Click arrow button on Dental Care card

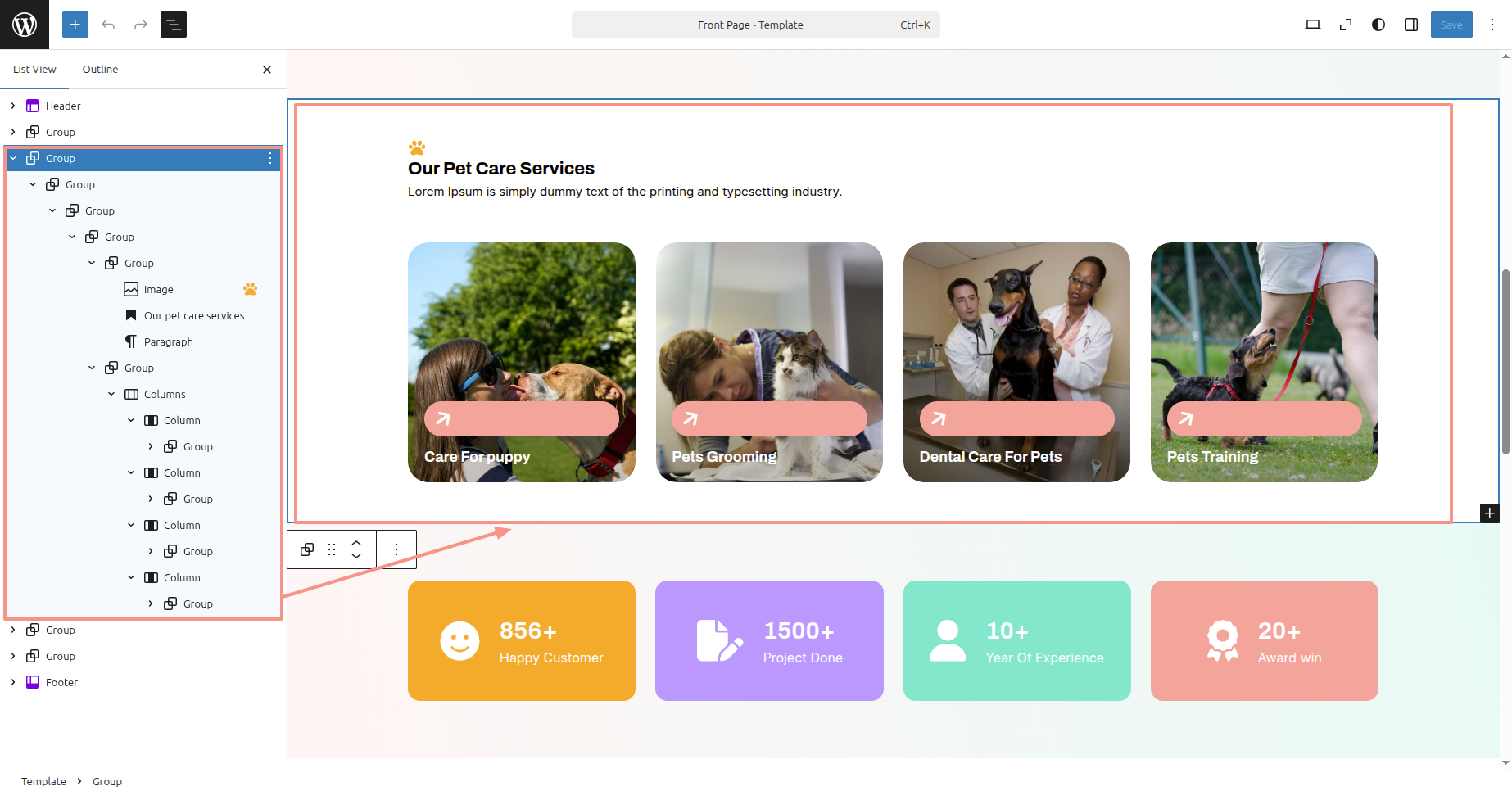pyautogui.click(x=1016, y=419)
